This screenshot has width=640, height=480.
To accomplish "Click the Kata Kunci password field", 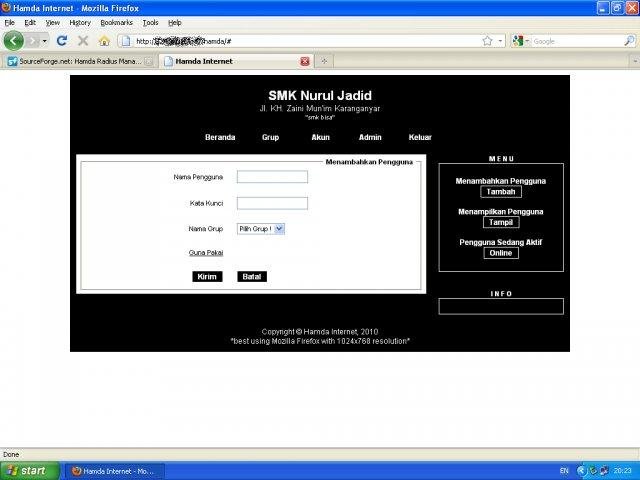I will [x=272, y=203].
